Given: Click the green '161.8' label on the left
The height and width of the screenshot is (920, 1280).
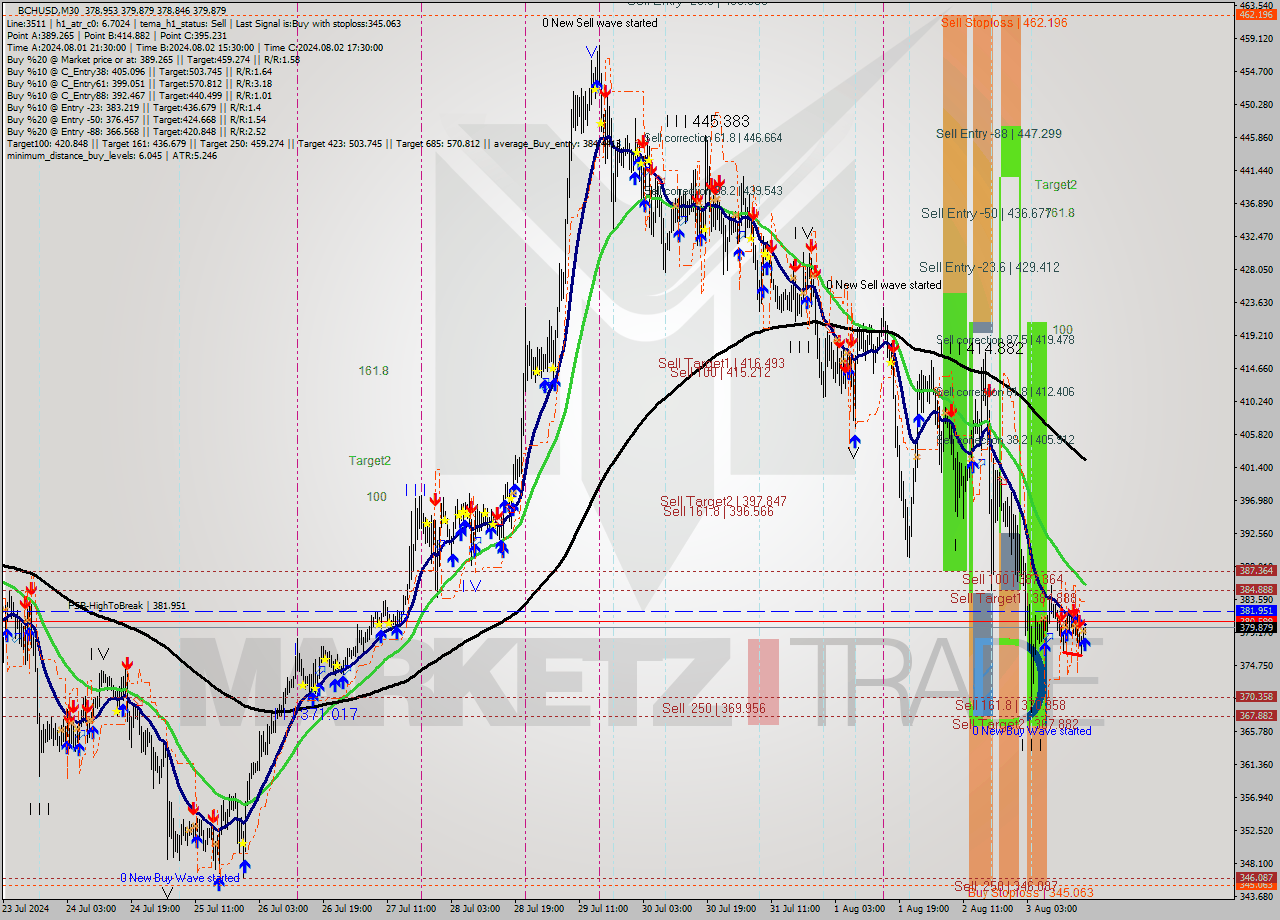Looking at the screenshot, I should click(374, 371).
